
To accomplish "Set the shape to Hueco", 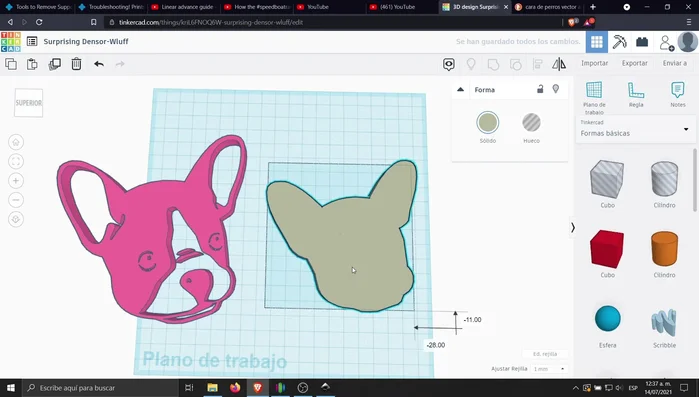I will [x=531, y=123].
